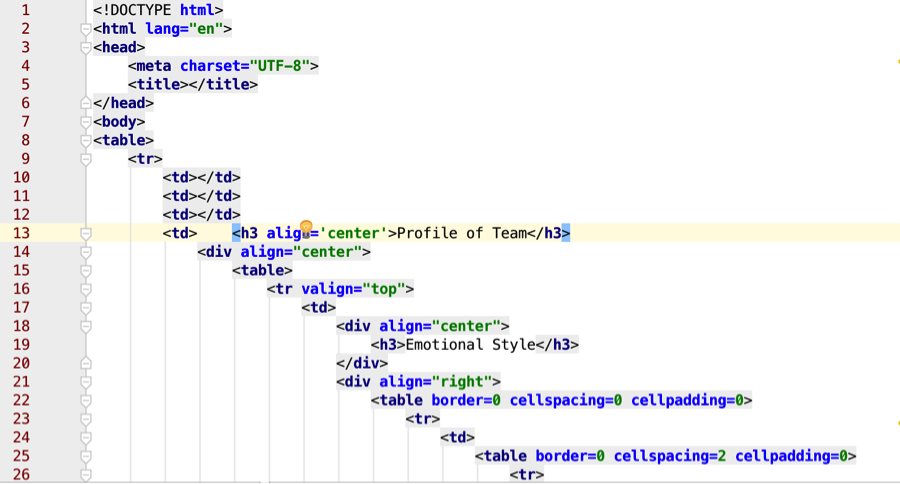Viewport: 900px width, 484px height.
Task: Click the <tr> tag on line 23
Action: [423, 419]
